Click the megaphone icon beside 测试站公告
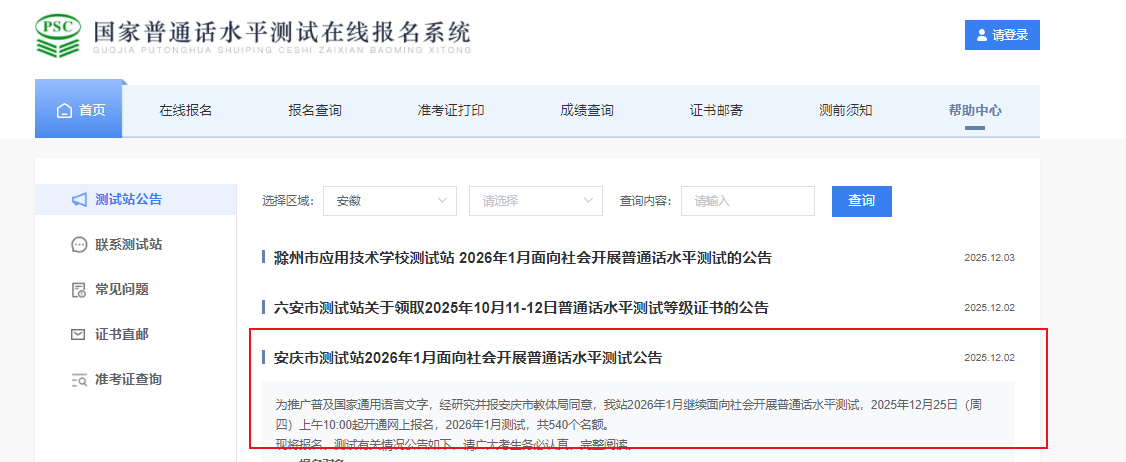Screen dimensions: 1126x462 tap(79, 200)
